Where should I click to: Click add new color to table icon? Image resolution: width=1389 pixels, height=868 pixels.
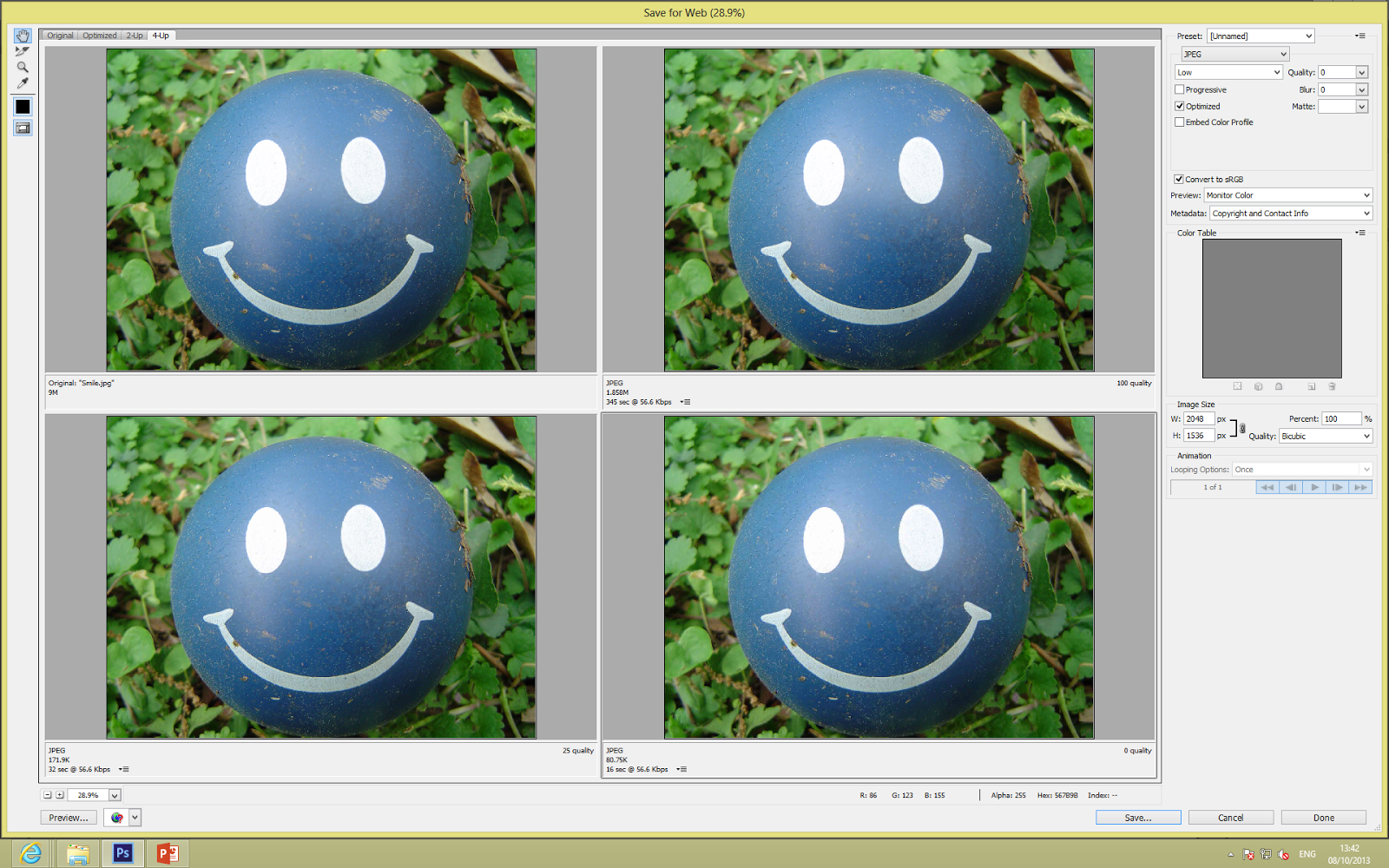[x=1312, y=386]
